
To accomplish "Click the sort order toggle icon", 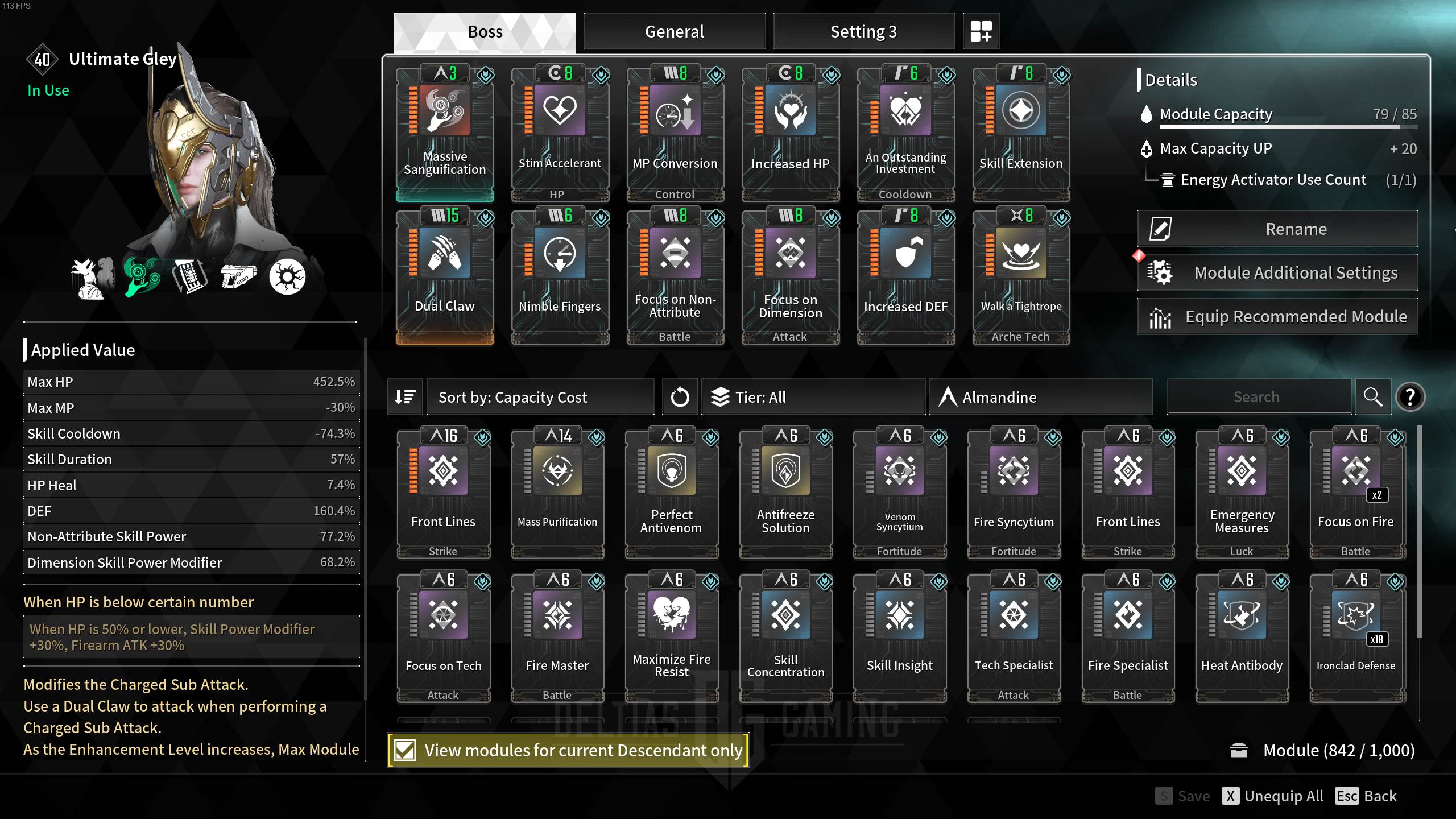I will (405, 397).
